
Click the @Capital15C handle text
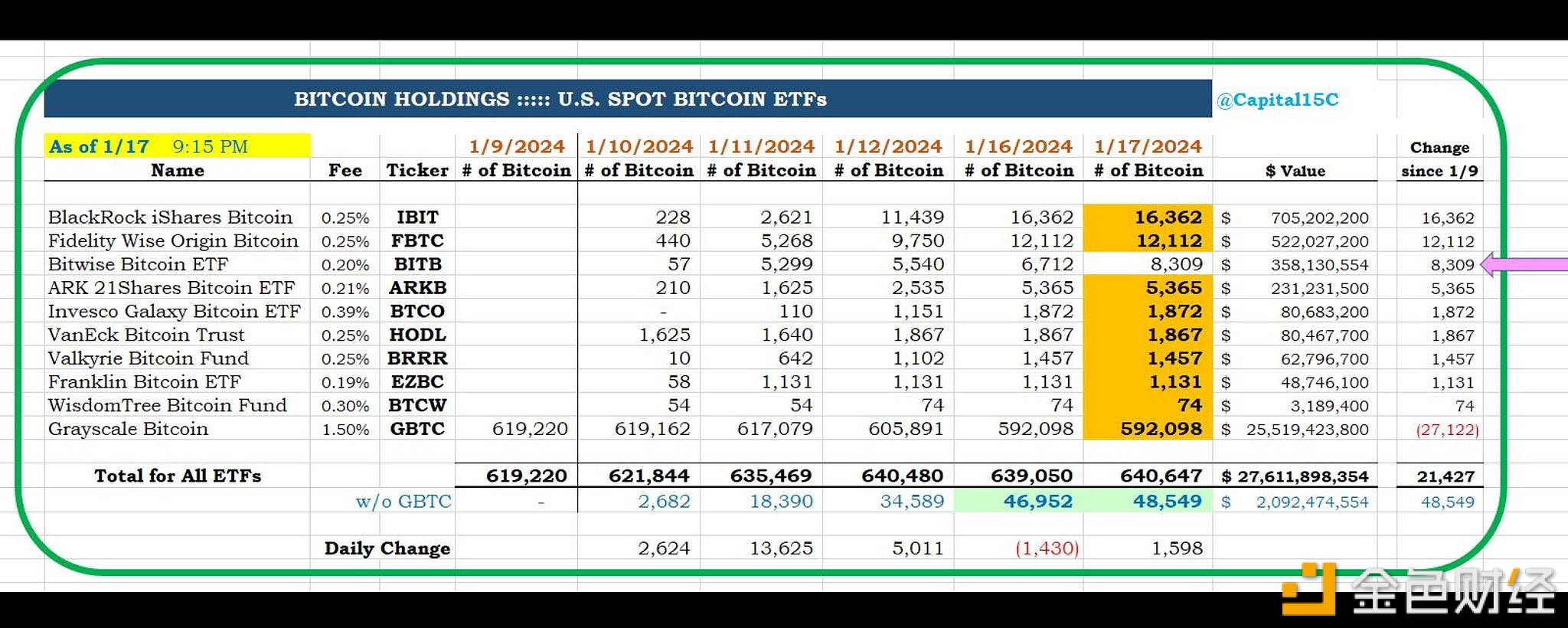(x=1277, y=100)
